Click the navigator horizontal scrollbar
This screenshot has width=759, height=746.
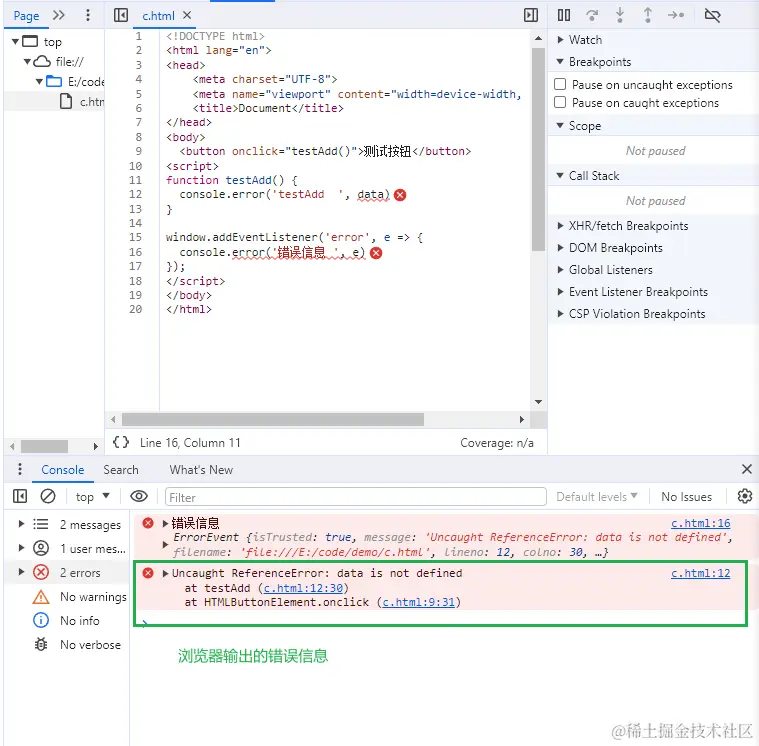(44, 446)
